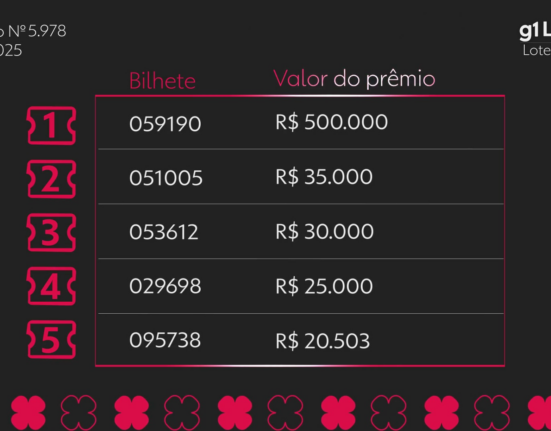Viewport: 551px width, 431px height.
Task: Click ticket number 053612
Action: click(x=164, y=232)
